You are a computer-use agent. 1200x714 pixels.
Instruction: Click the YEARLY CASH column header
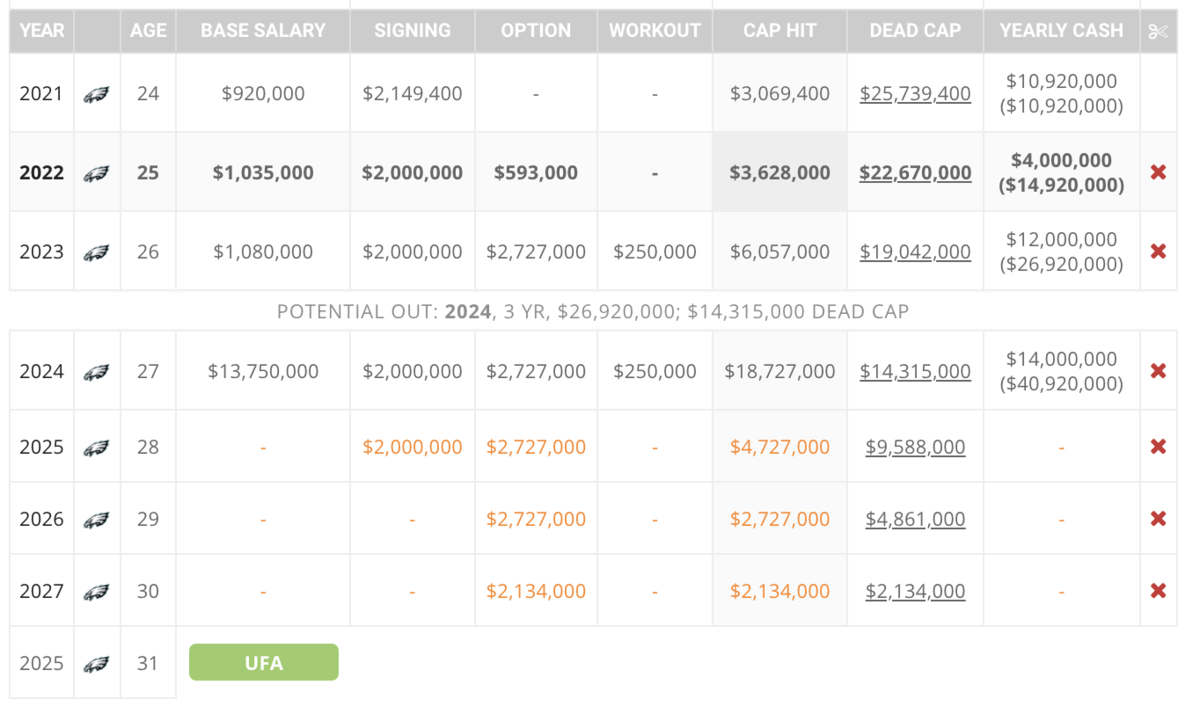click(1061, 31)
